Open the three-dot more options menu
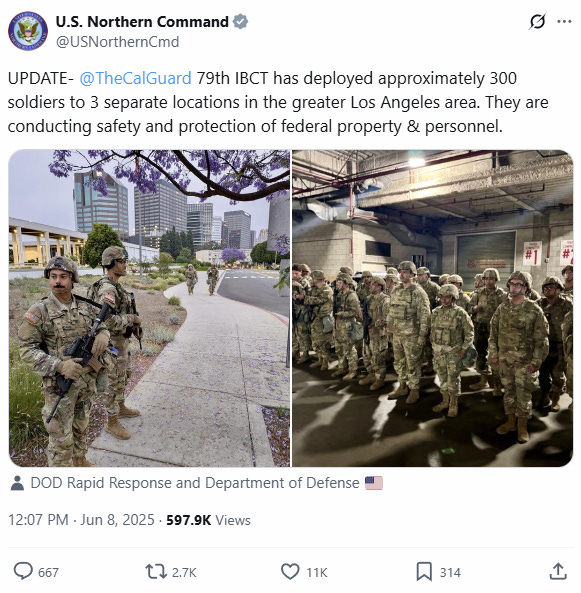Image resolution: width=581 pixels, height=593 pixels. click(x=564, y=22)
